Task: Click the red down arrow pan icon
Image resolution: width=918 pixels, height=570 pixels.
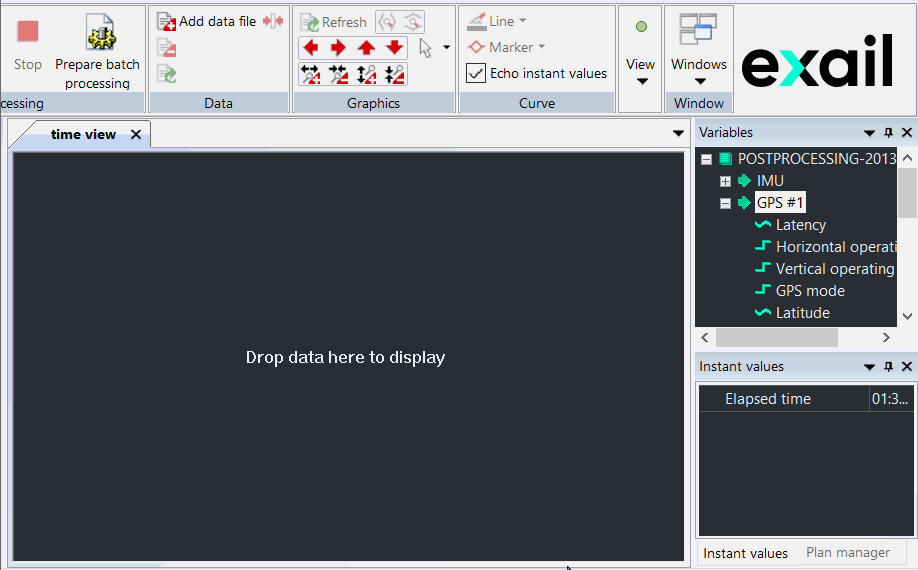Action: pos(395,48)
